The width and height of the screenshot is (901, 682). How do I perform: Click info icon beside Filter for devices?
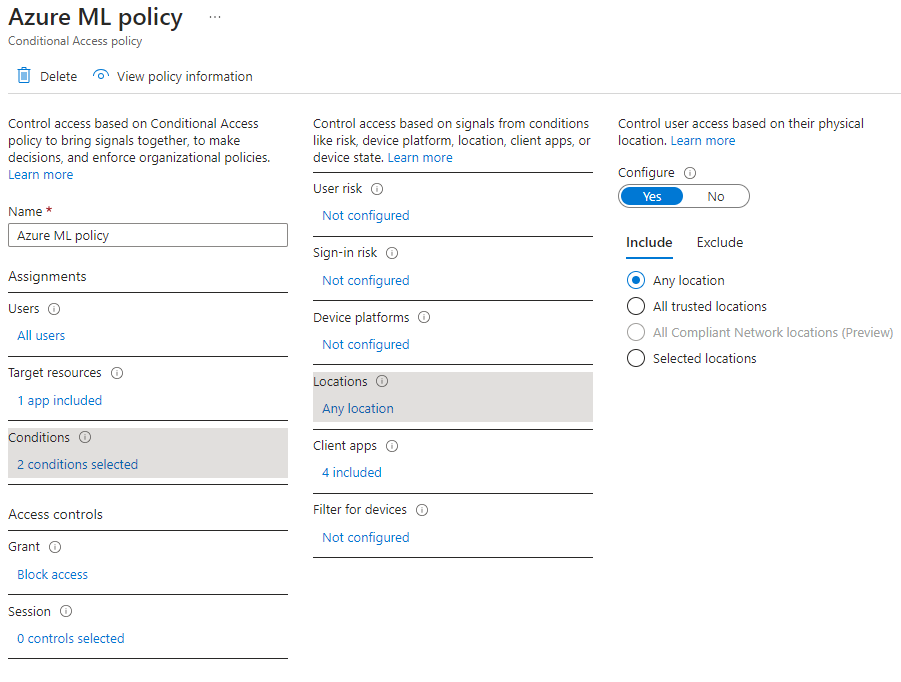pyautogui.click(x=422, y=510)
